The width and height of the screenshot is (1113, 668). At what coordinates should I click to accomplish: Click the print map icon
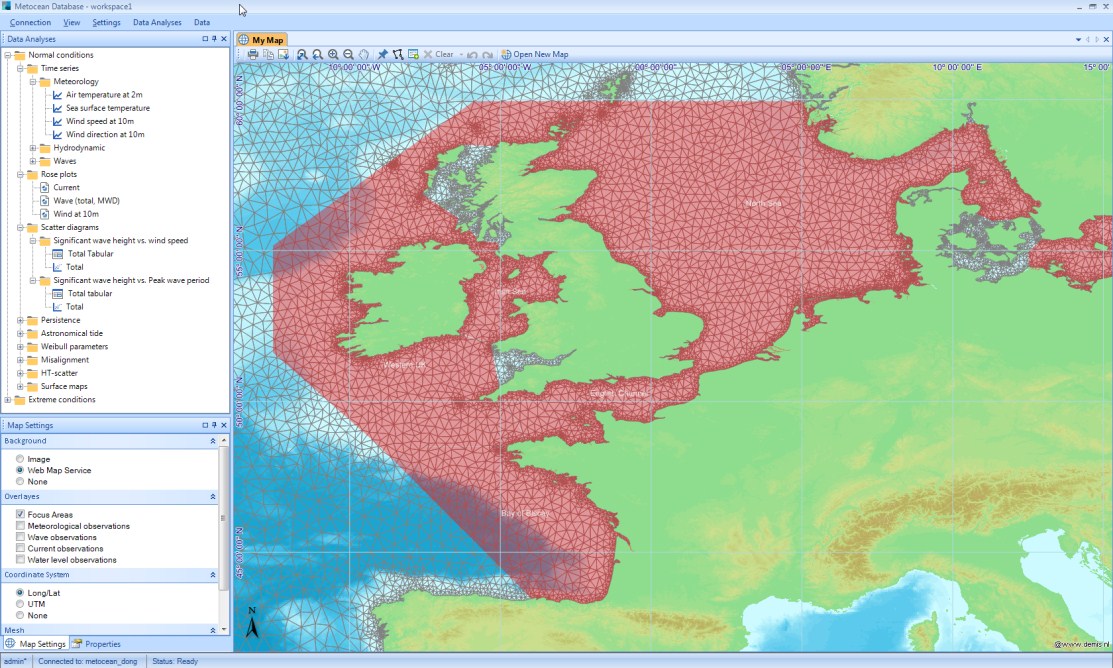(x=253, y=54)
